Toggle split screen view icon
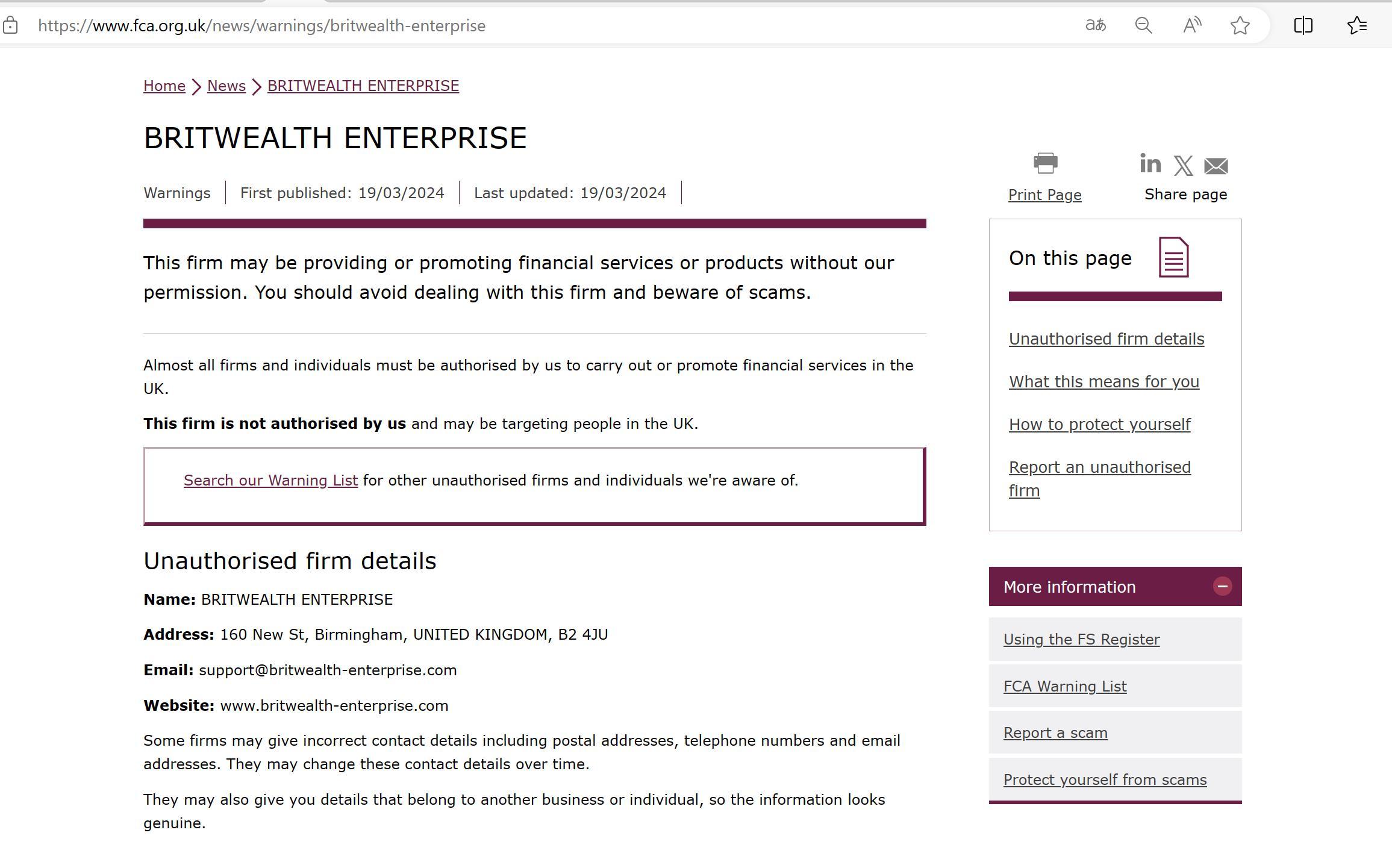Screen dimensions: 1392x868 [x=1303, y=25]
